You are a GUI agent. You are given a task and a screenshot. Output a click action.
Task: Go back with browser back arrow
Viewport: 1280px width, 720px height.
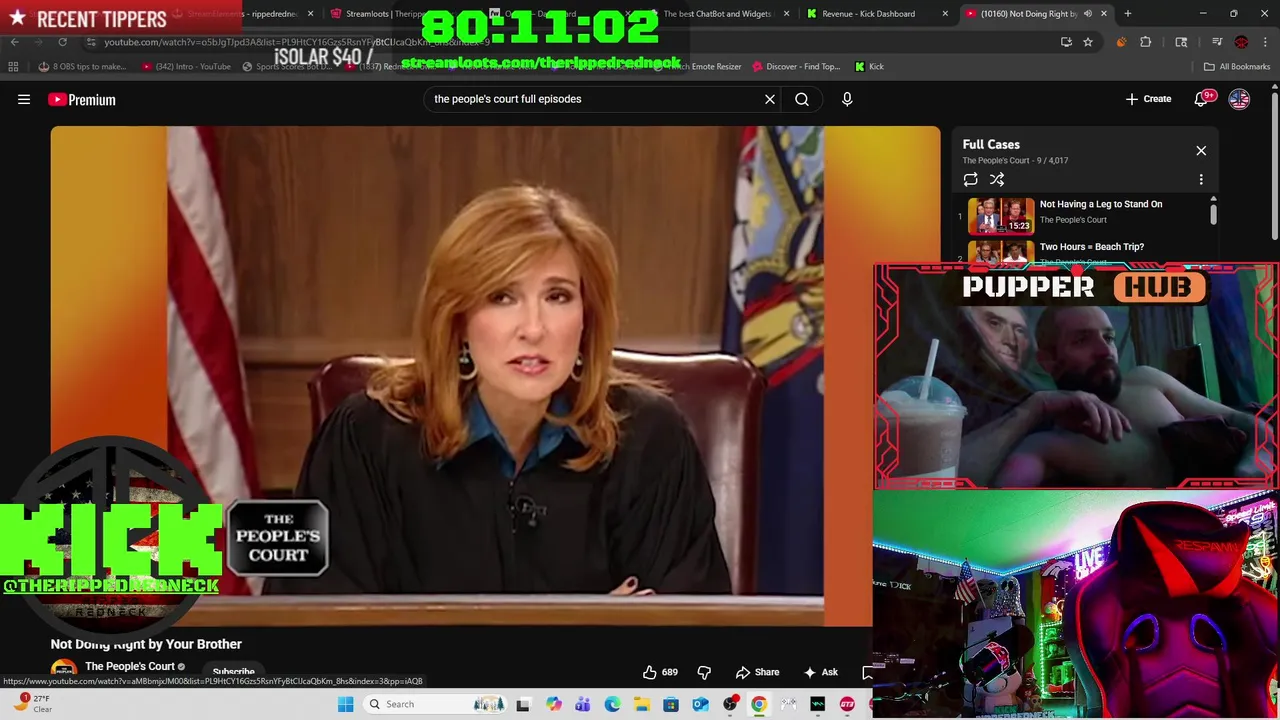click(14, 42)
